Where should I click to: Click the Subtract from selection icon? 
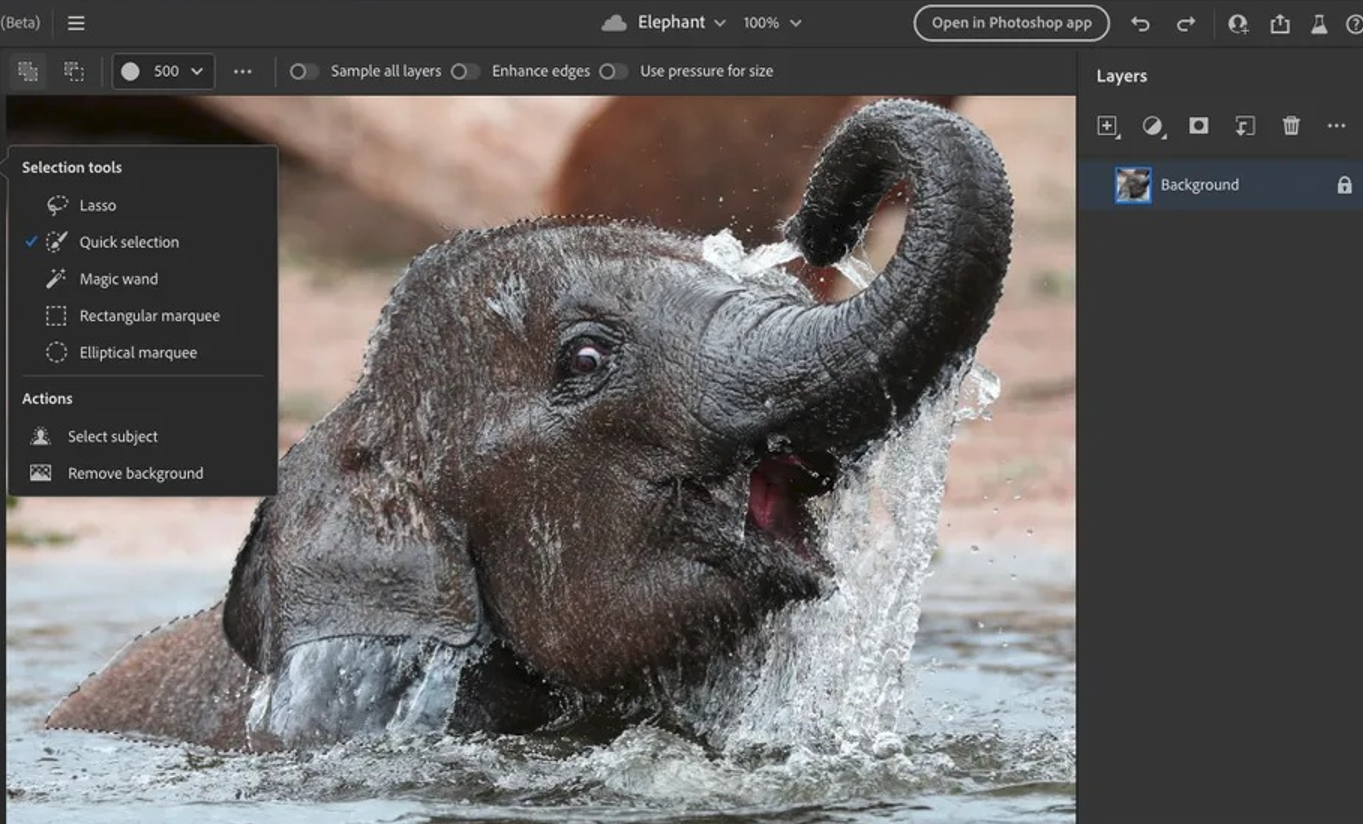[74, 71]
